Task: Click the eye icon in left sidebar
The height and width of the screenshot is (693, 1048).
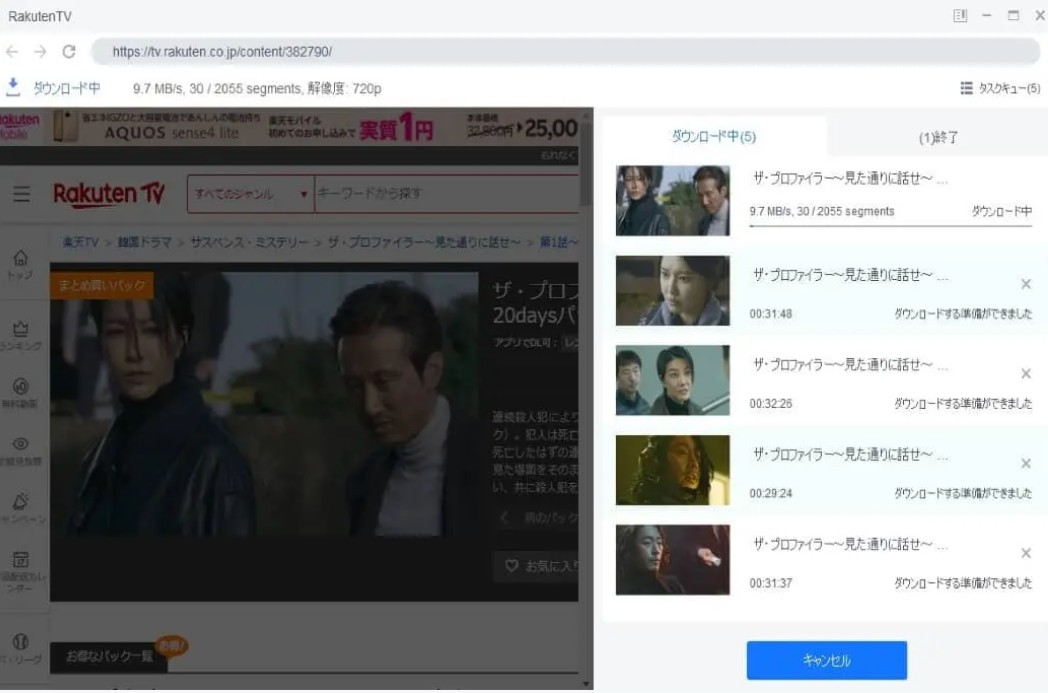Action: [x=20, y=444]
